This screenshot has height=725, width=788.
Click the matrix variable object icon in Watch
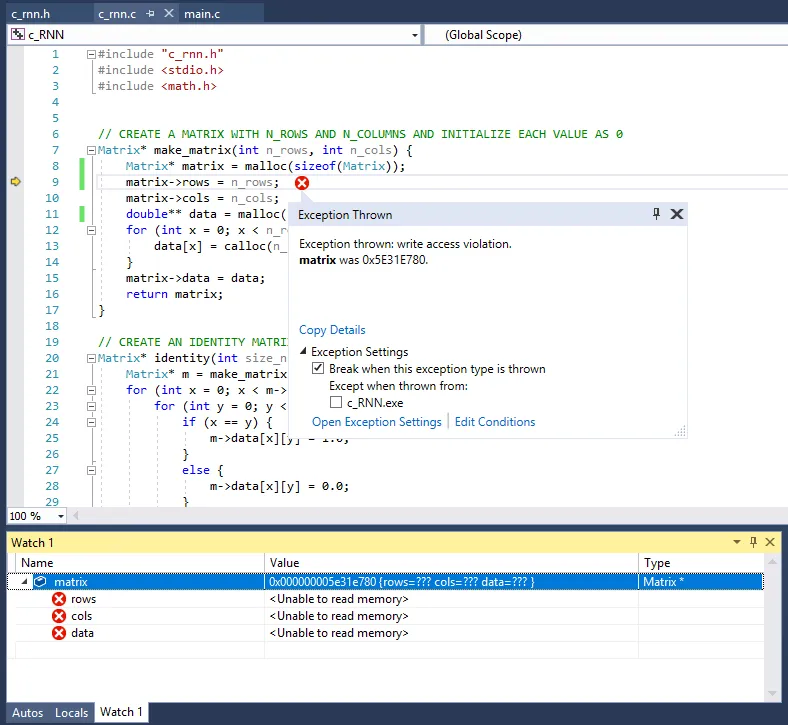(41, 581)
